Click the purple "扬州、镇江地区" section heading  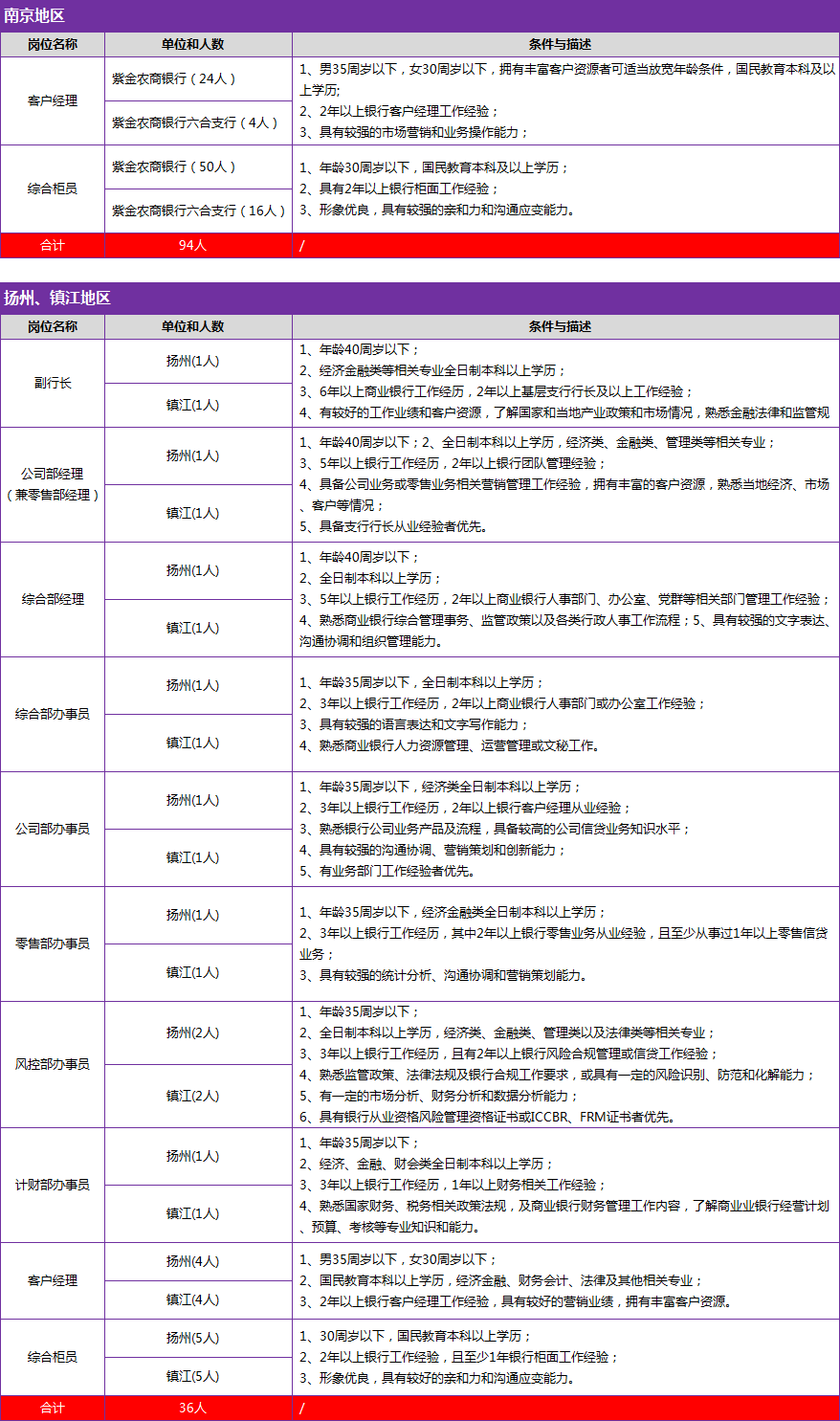tap(57, 298)
